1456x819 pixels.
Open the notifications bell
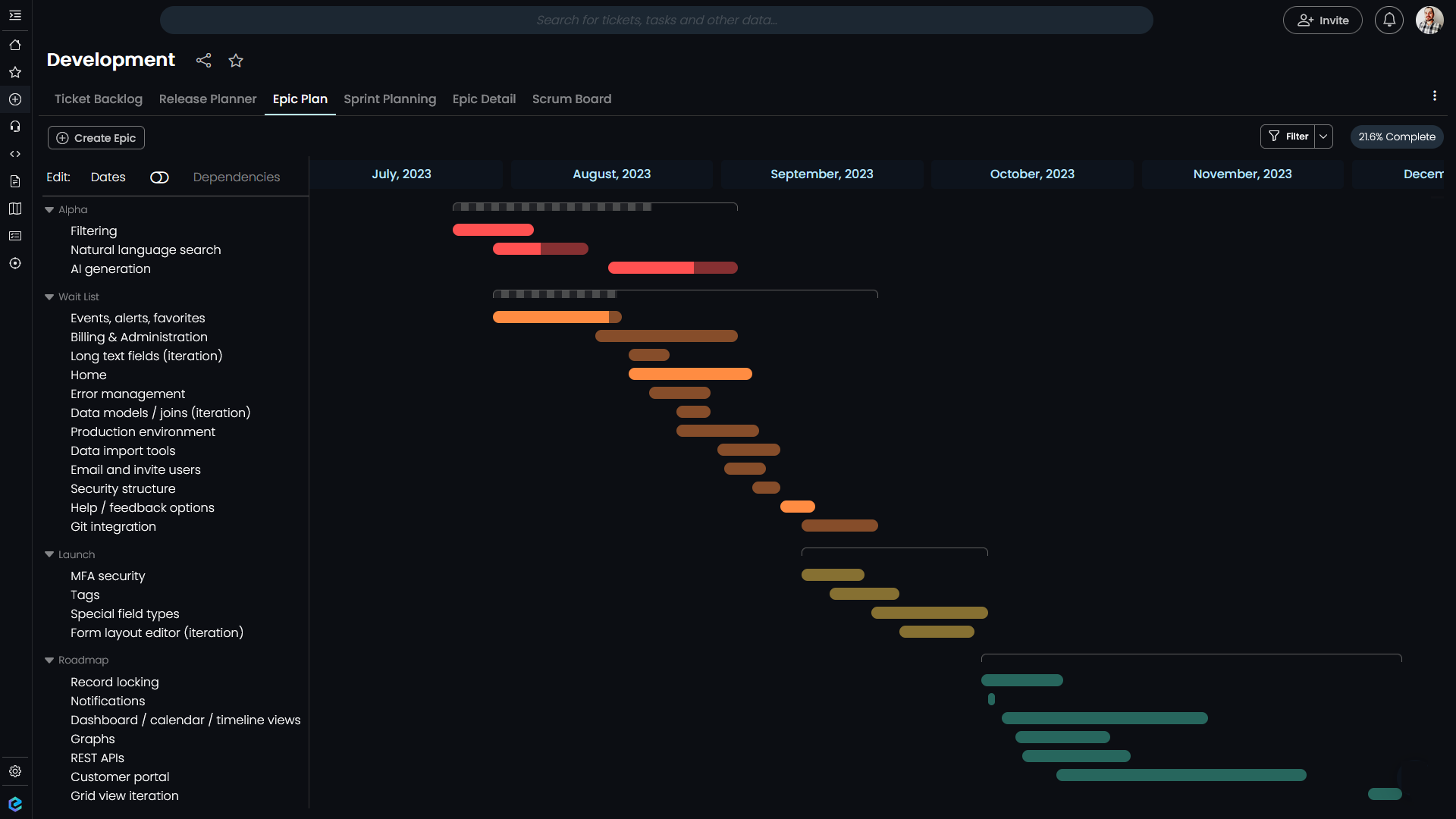pyautogui.click(x=1389, y=20)
